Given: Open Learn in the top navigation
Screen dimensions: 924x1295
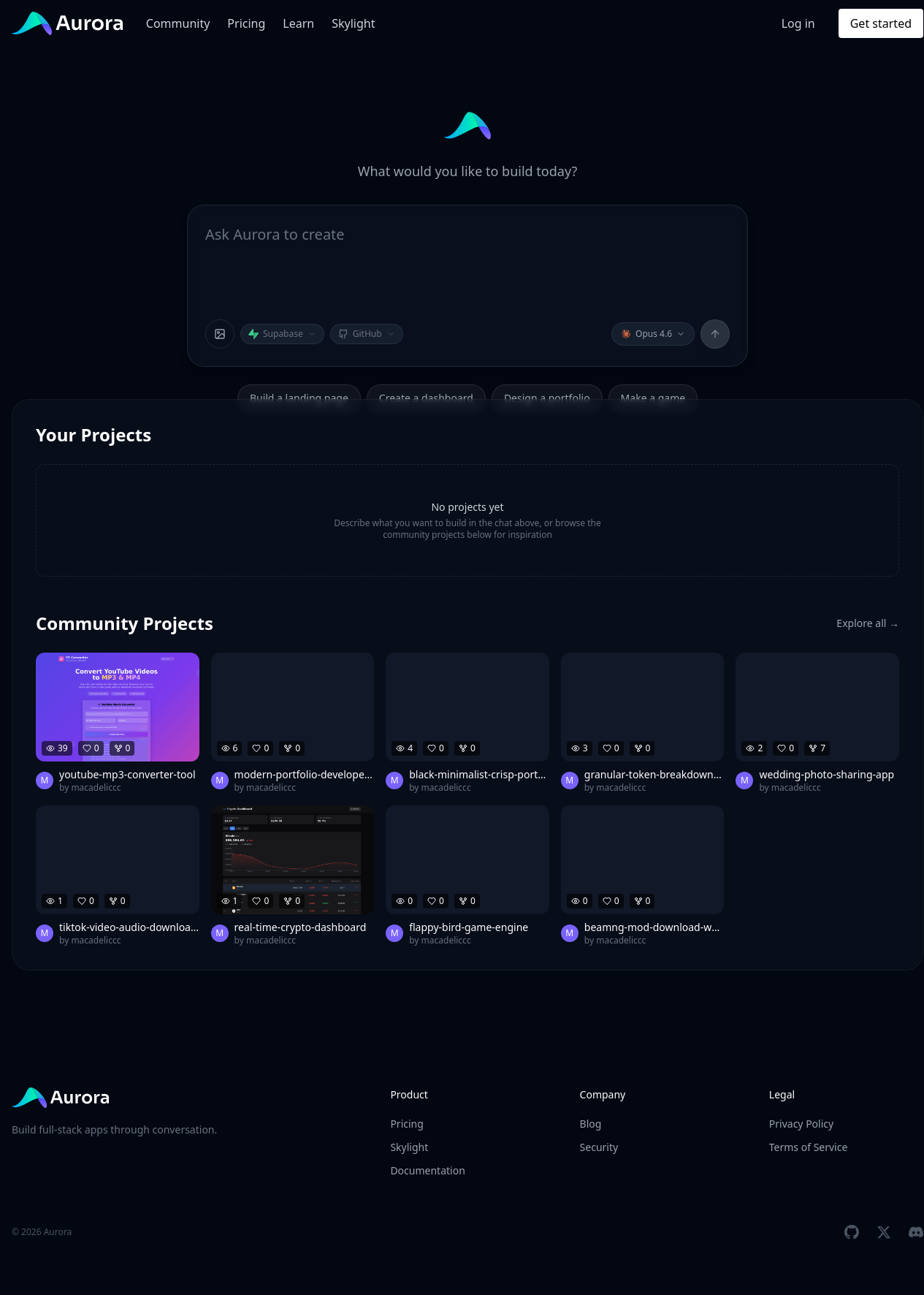Looking at the screenshot, I should click(x=299, y=23).
